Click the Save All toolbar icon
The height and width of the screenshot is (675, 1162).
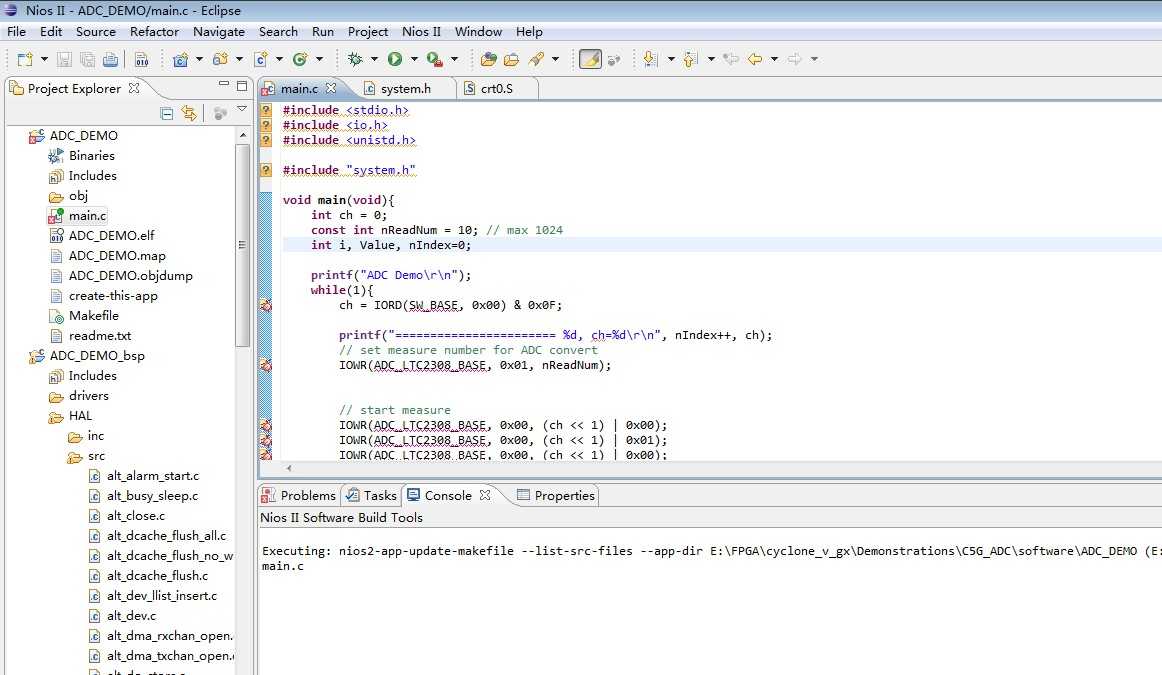coord(87,59)
